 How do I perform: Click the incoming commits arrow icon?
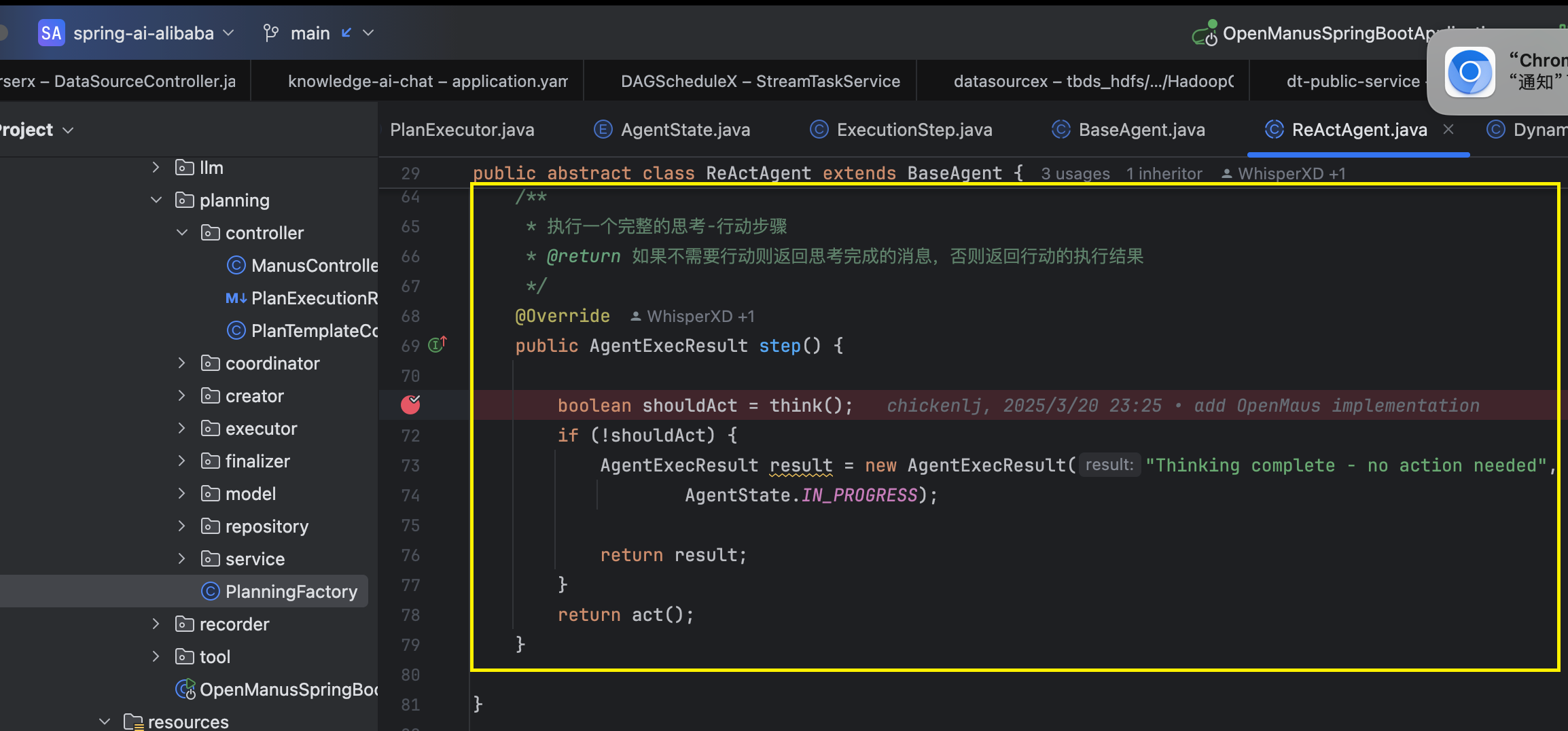(x=346, y=33)
